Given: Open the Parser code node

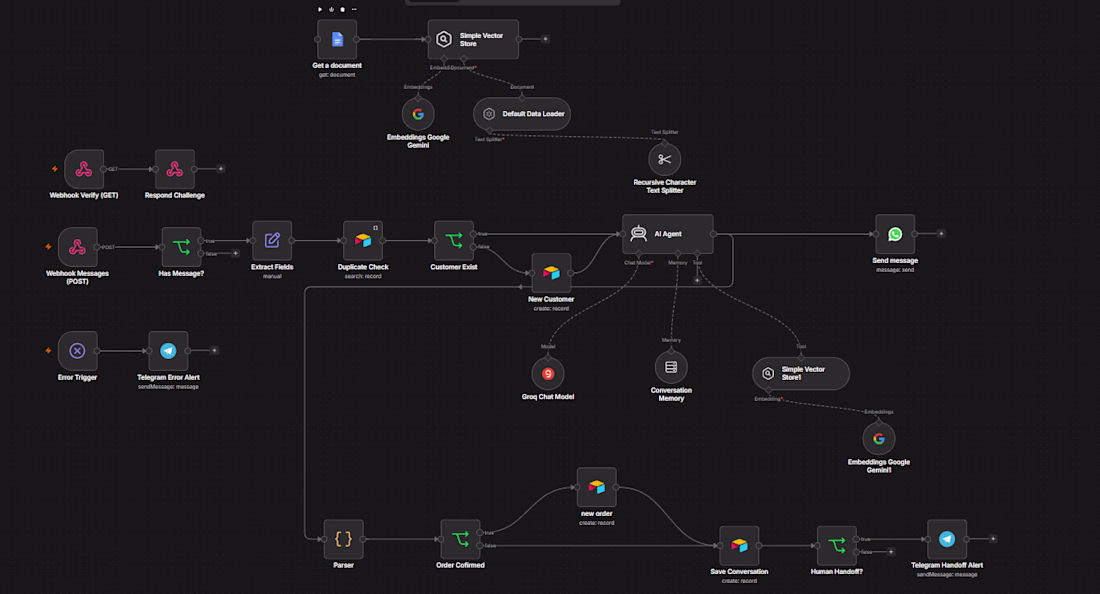Looking at the screenshot, I should click(344, 539).
